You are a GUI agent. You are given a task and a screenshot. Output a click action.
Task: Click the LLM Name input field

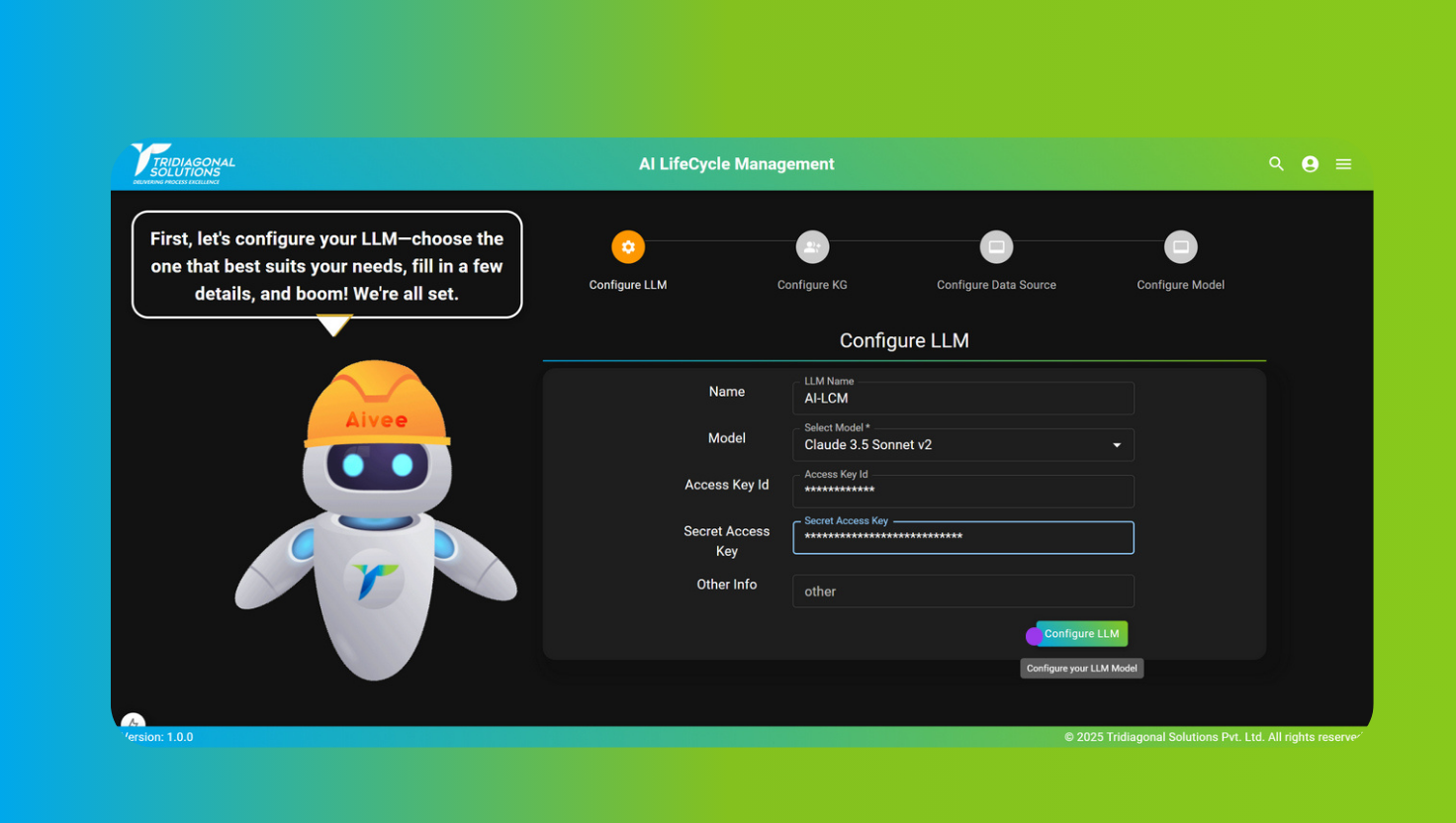(962, 399)
